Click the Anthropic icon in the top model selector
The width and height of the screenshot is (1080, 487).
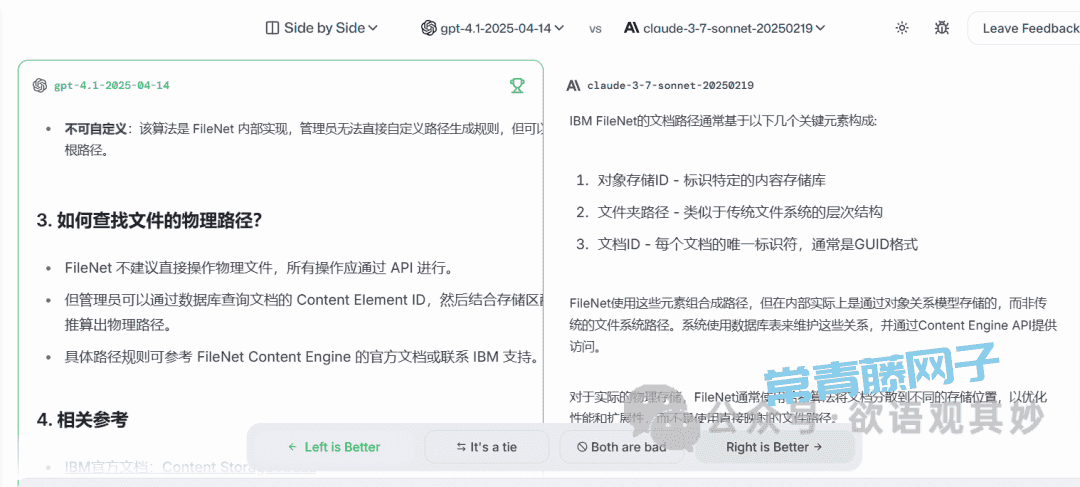click(631, 28)
